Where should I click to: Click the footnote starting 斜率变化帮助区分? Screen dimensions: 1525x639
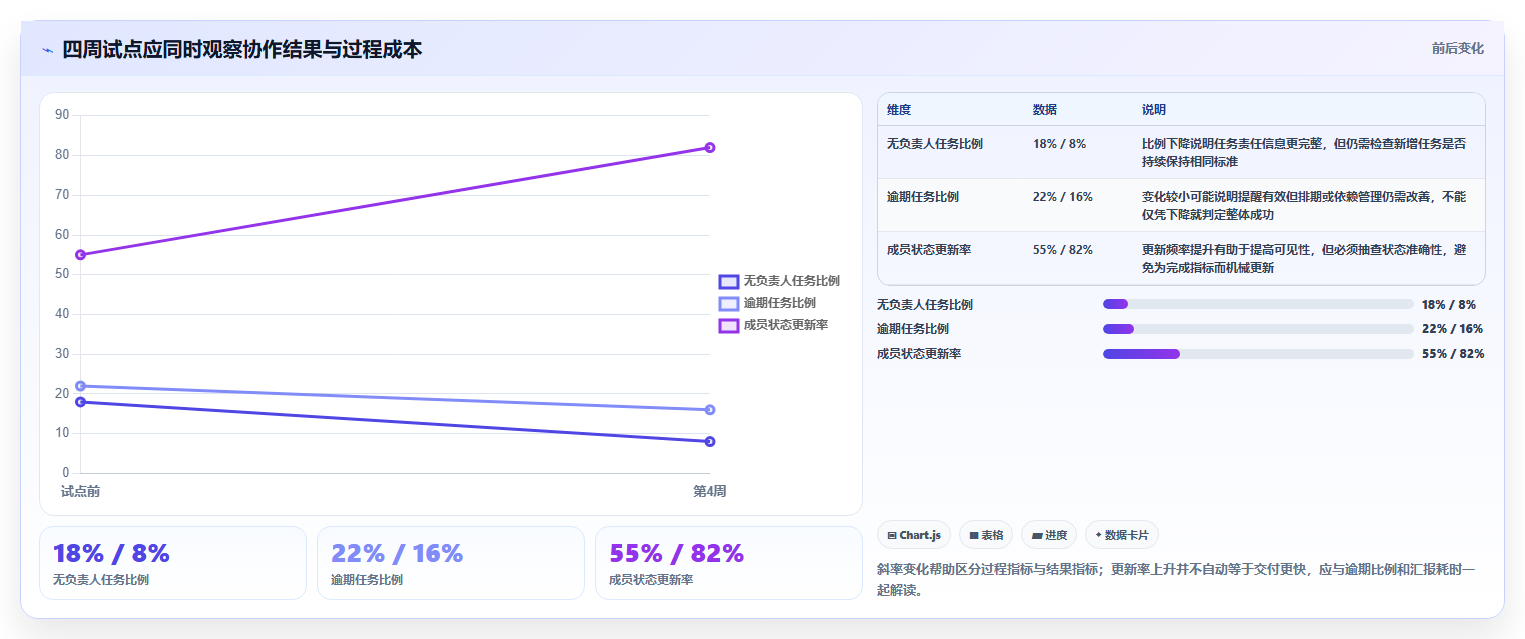1175,580
